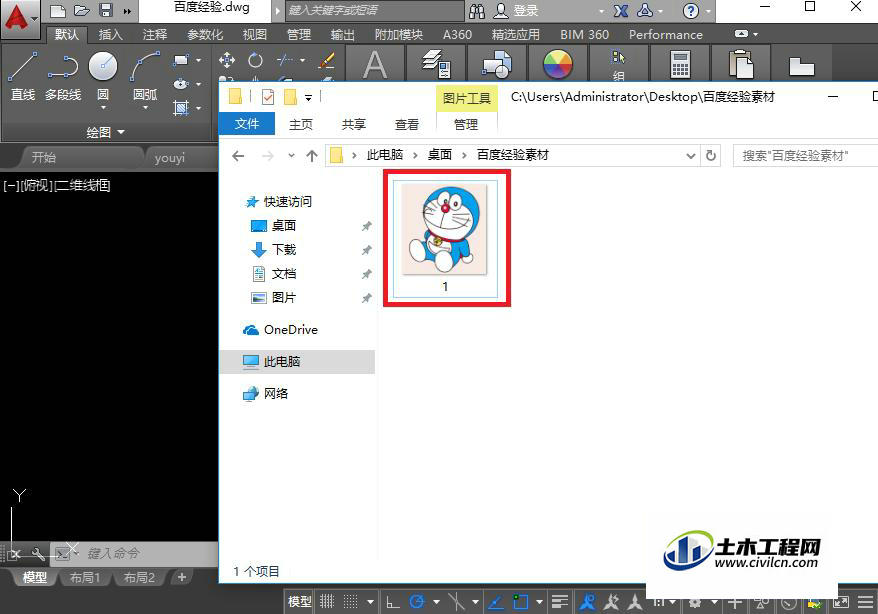Toggle 2D object snap square icon
The width and height of the screenshot is (878, 614).
tap(521, 602)
